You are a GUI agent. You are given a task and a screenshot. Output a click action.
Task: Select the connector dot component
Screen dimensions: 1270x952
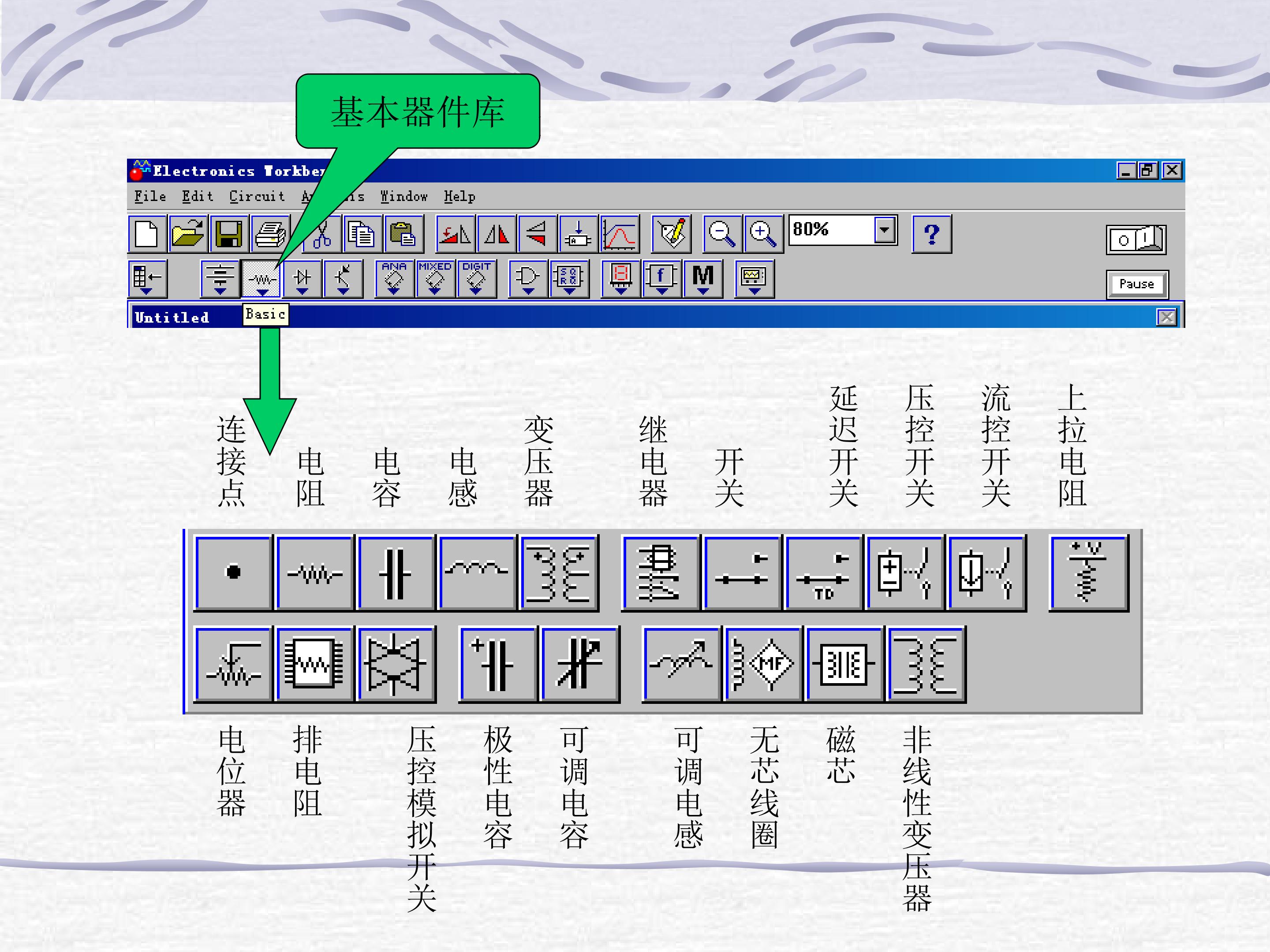point(233,573)
